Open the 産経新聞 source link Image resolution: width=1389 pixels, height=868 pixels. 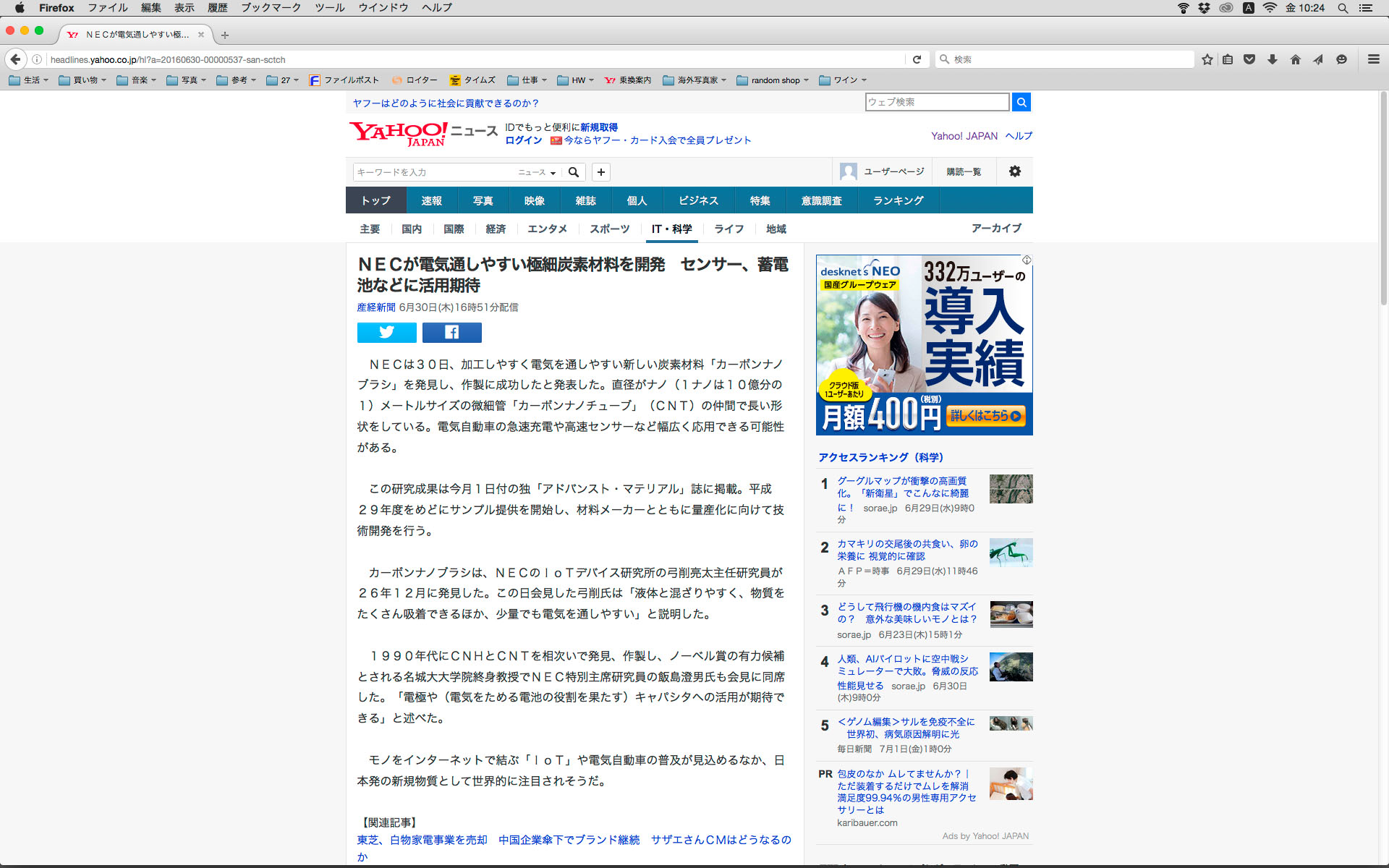tap(375, 307)
